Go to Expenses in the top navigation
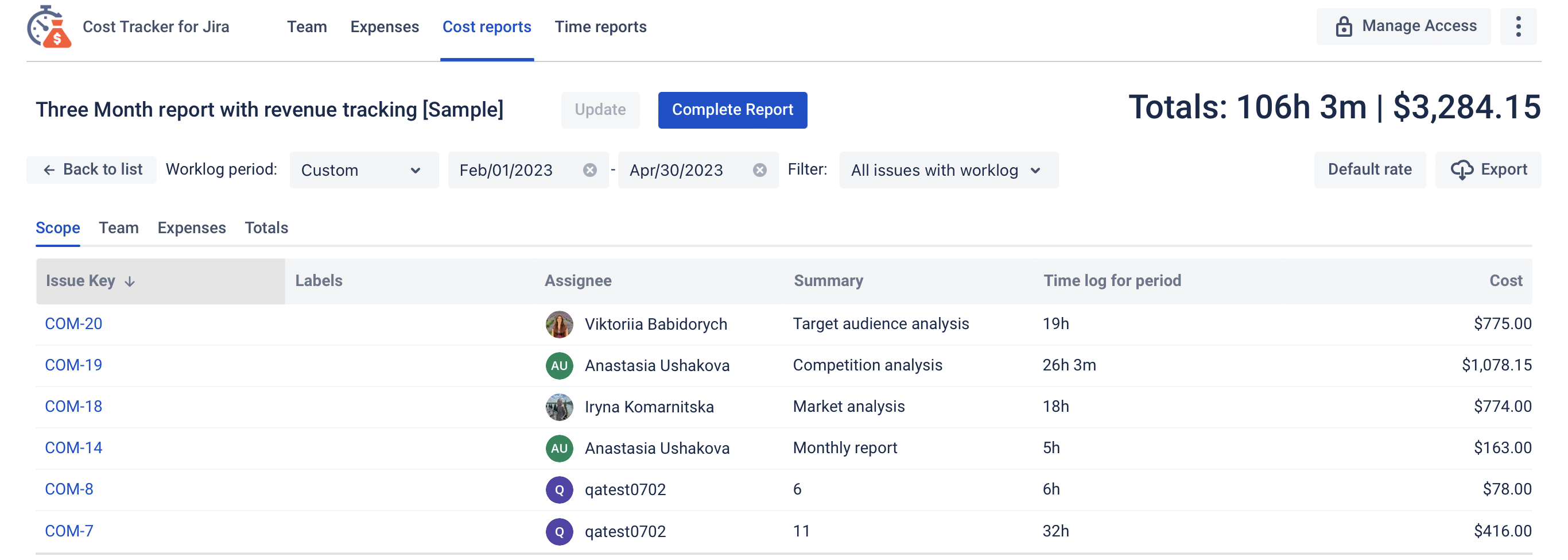1568x560 pixels. point(384,27)
